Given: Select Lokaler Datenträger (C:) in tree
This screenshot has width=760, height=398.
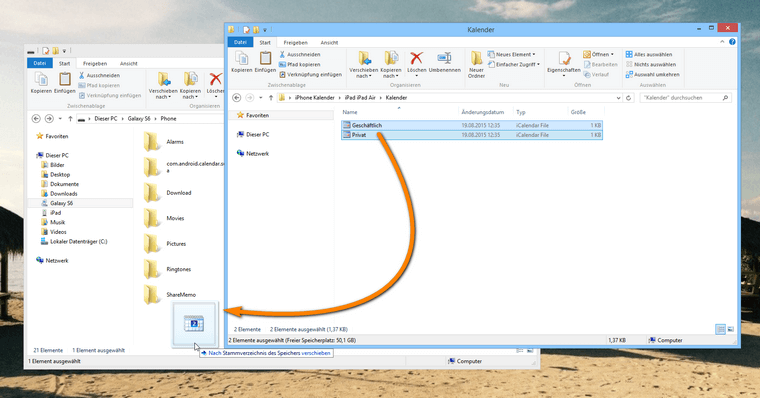Looking at the screenshot, I should coord(74,241).
